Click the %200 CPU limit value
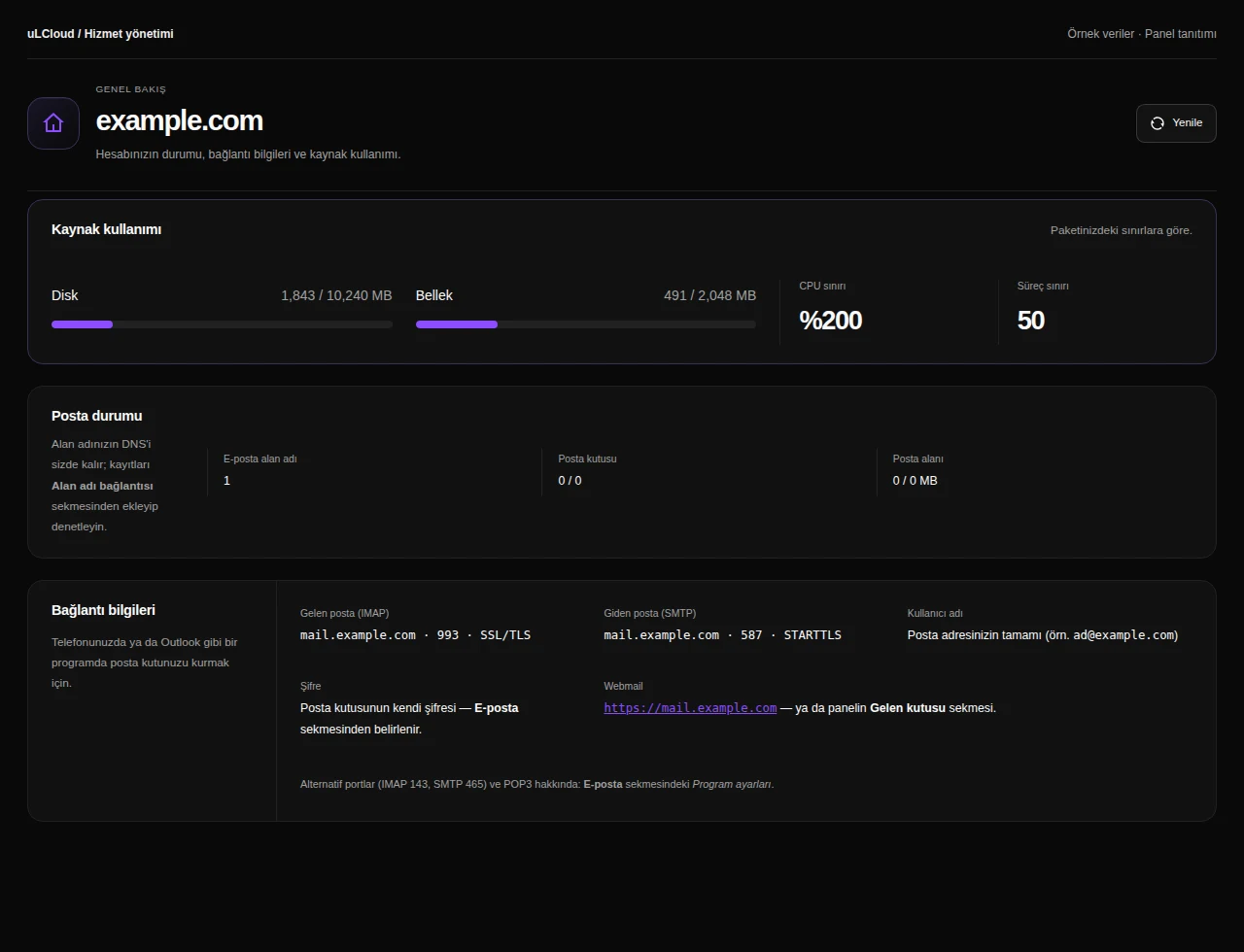 (830, 320)
